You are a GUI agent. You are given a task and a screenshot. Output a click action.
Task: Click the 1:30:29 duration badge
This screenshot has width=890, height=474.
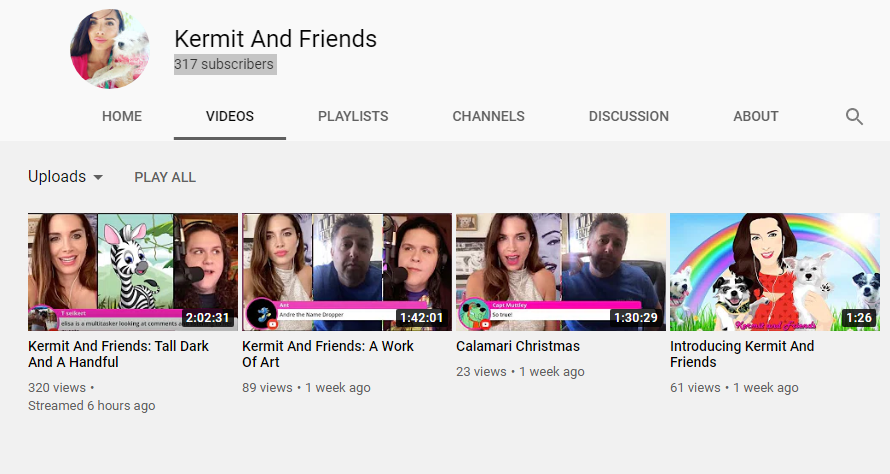[636, 318]
